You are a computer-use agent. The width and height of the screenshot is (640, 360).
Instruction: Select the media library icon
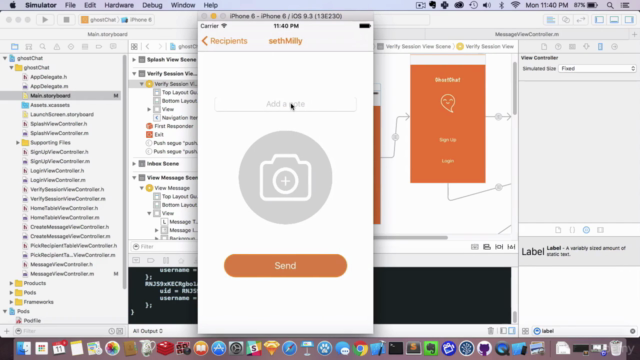(x=600, y=230)
